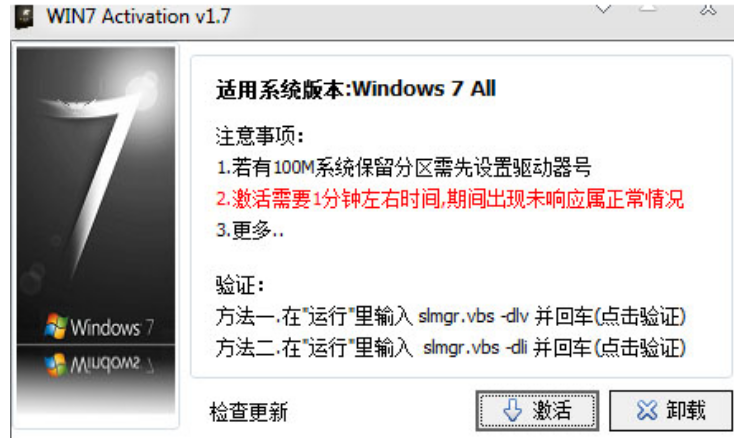The image size is (734, 438).
Task: Click the 检查更新 check update link
Action: point(249,412)
